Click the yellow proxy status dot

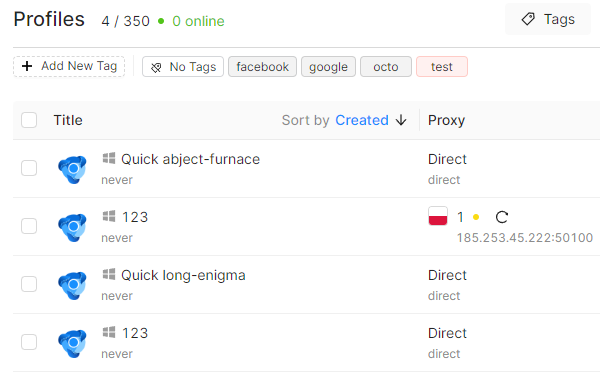click(x=476, y=217)
